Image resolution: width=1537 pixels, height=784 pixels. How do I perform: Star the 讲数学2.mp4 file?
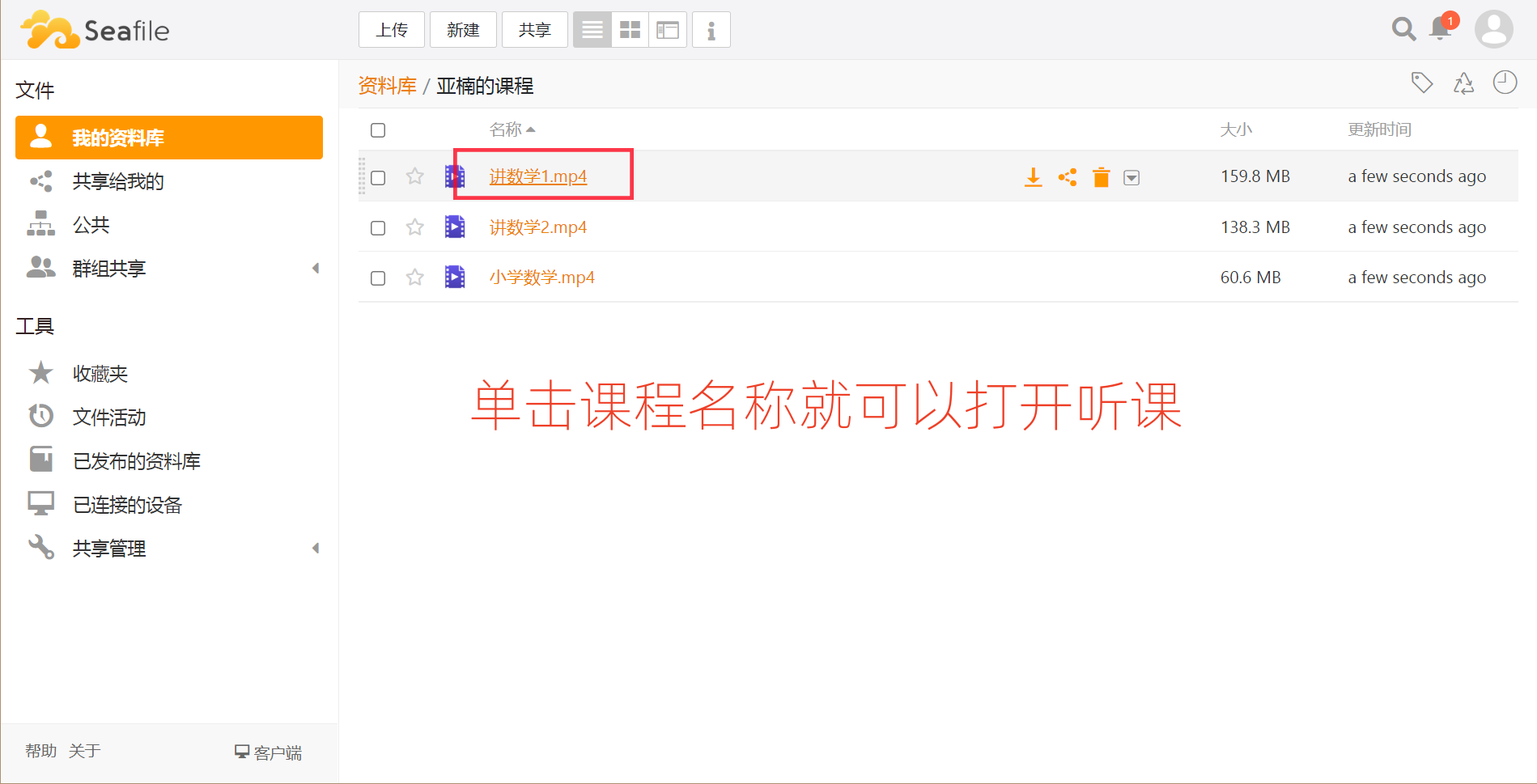click(x=414, y=227)
